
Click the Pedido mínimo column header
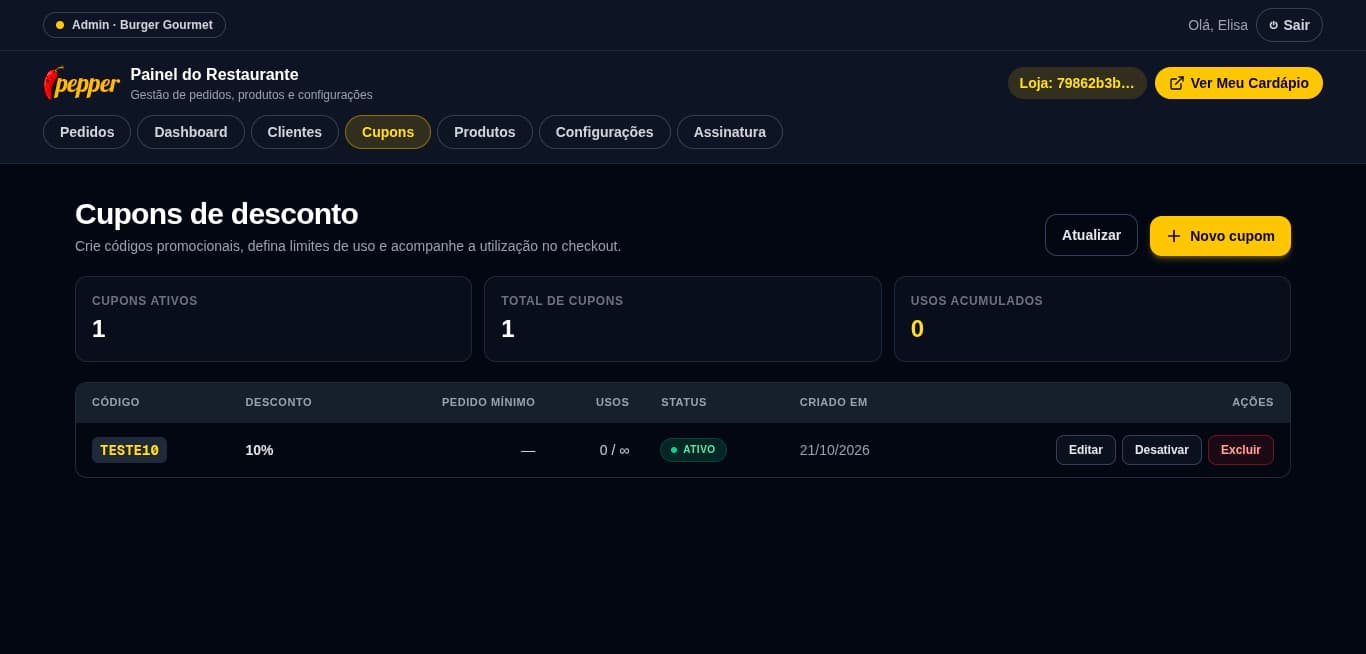488,402
